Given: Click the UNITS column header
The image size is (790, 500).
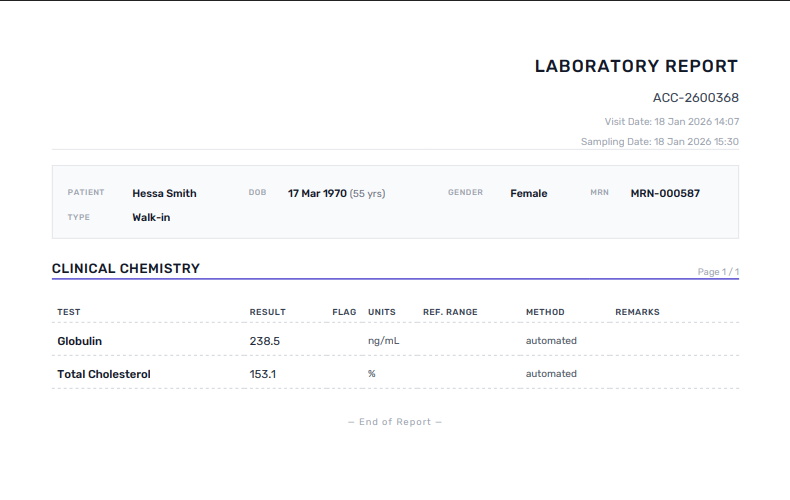Looking at the screenshot, I should coord(381,312).
